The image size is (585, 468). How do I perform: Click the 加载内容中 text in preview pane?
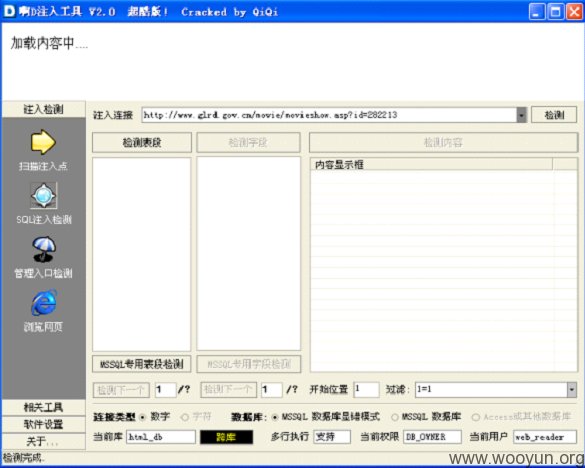(49, 43)
